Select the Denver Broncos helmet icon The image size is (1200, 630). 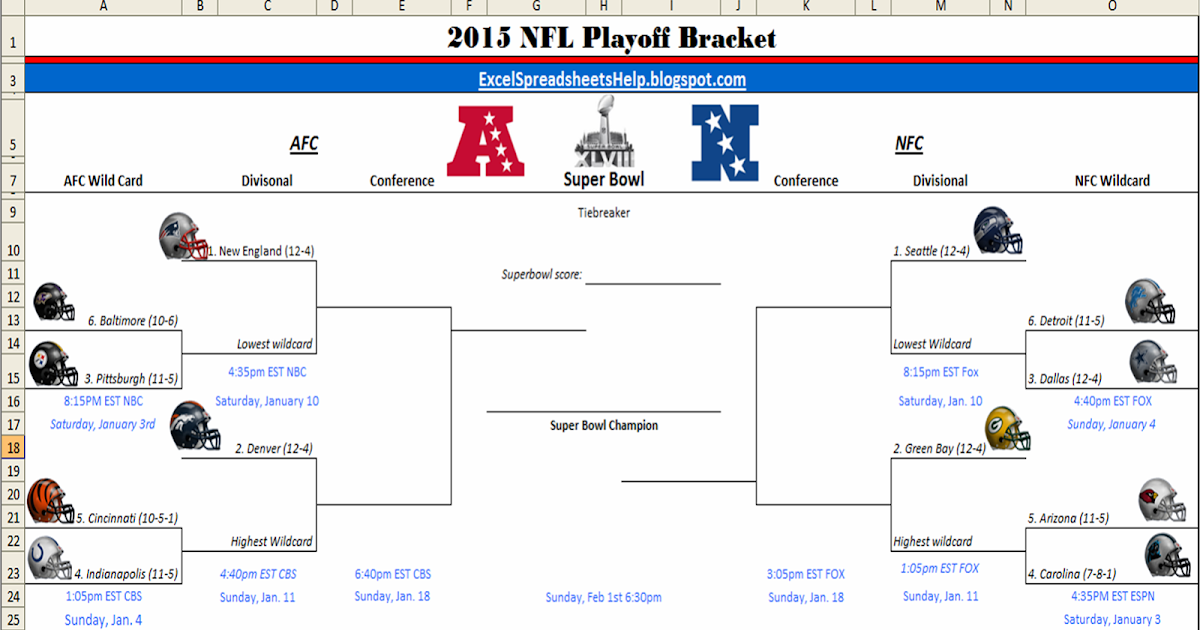pyautogui.click(x=195, y=425)
